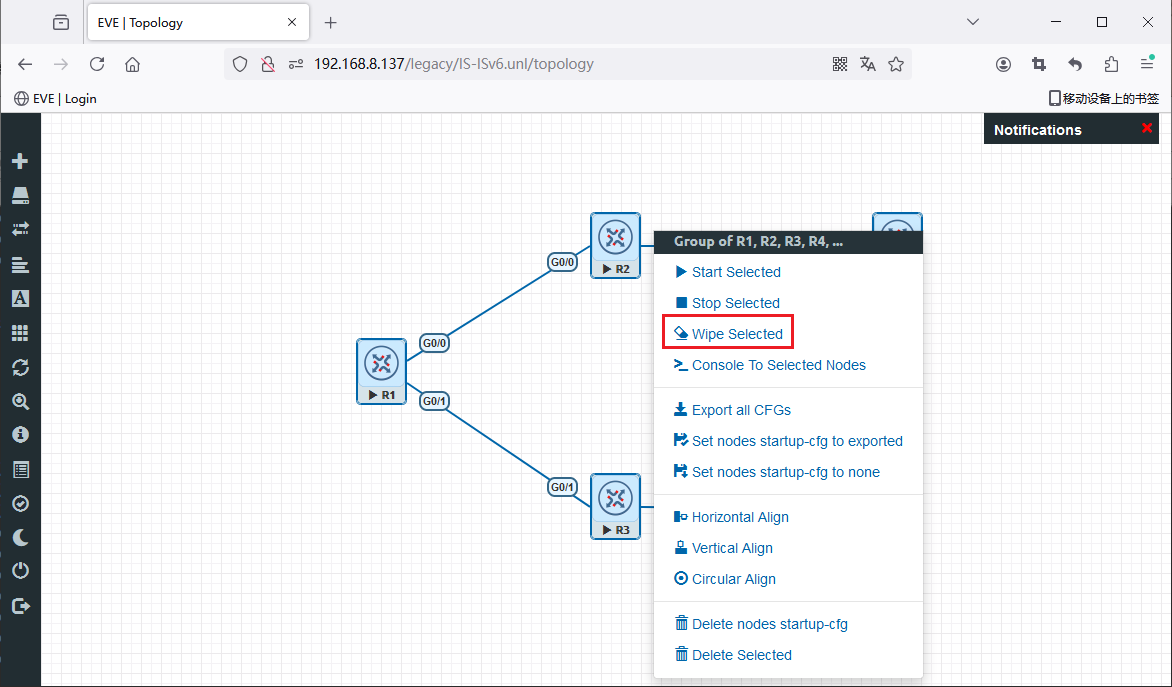Click the refresh topology icon in sidebar
Image resolution: width=1172 pixels, height=687 pixels.
[20, 367]
